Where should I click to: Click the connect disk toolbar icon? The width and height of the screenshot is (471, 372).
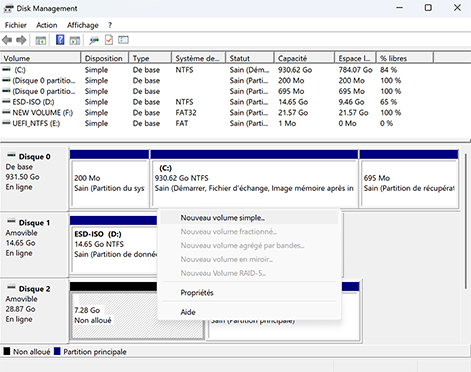94,40
